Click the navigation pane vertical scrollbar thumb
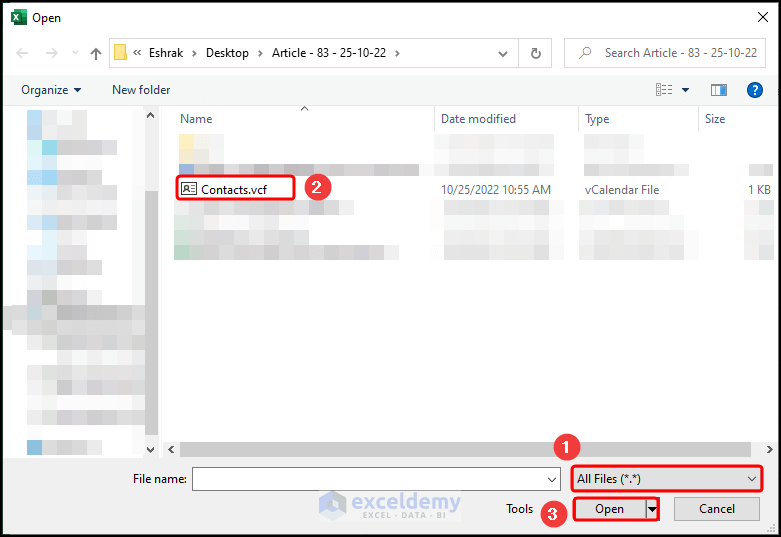The image size is (781, 537). [151, 313]
